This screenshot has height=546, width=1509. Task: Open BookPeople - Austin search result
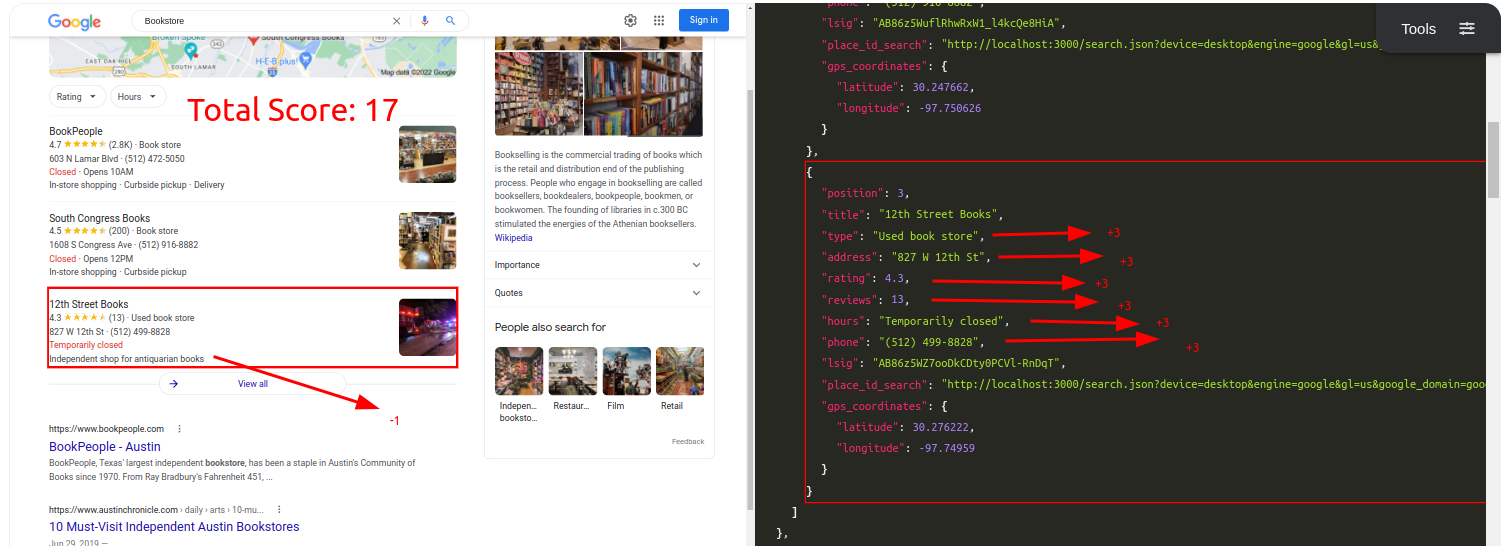(105, 447)
